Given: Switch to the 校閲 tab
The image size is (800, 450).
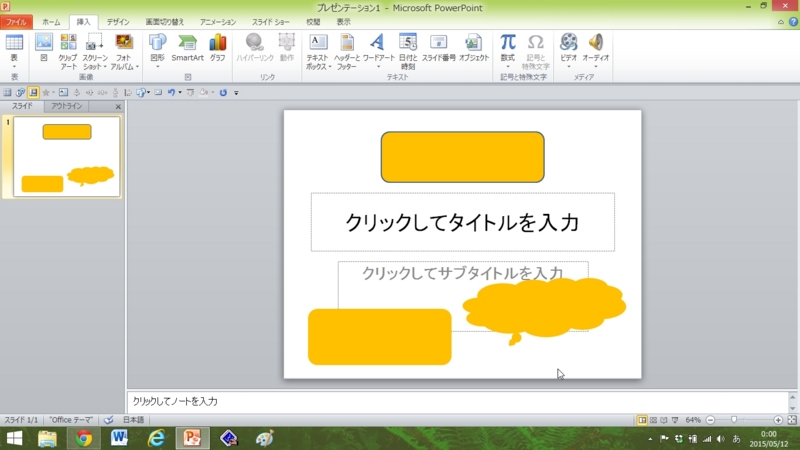Looking at the screenshot, I should click(x=313, y=22).
